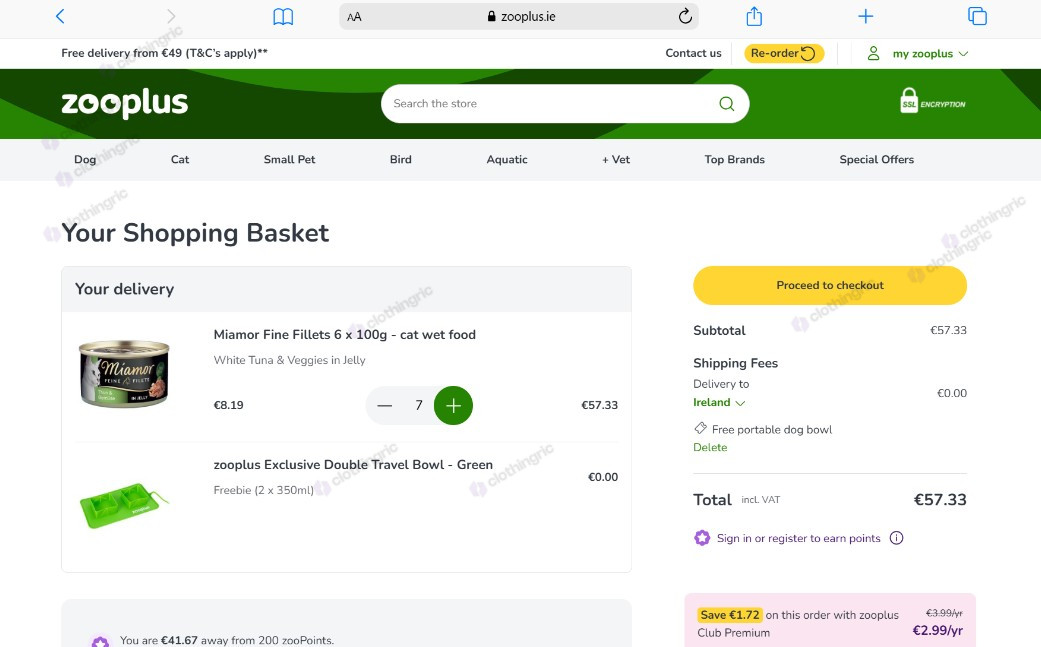Image resolution: width=1041 pixels, height=647 pixels.
Task: Increase Miamor quantity with plus button
Action: coord(453,405)
